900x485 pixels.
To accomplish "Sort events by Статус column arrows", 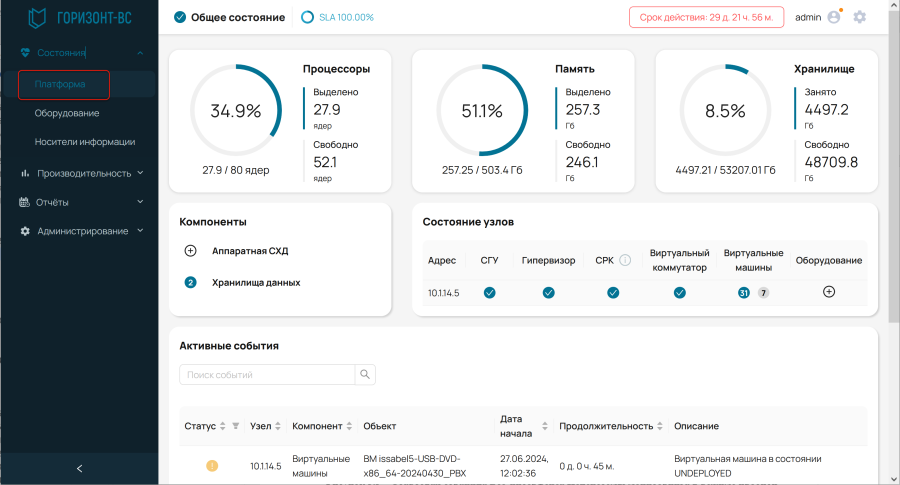I will coord(223,426).
